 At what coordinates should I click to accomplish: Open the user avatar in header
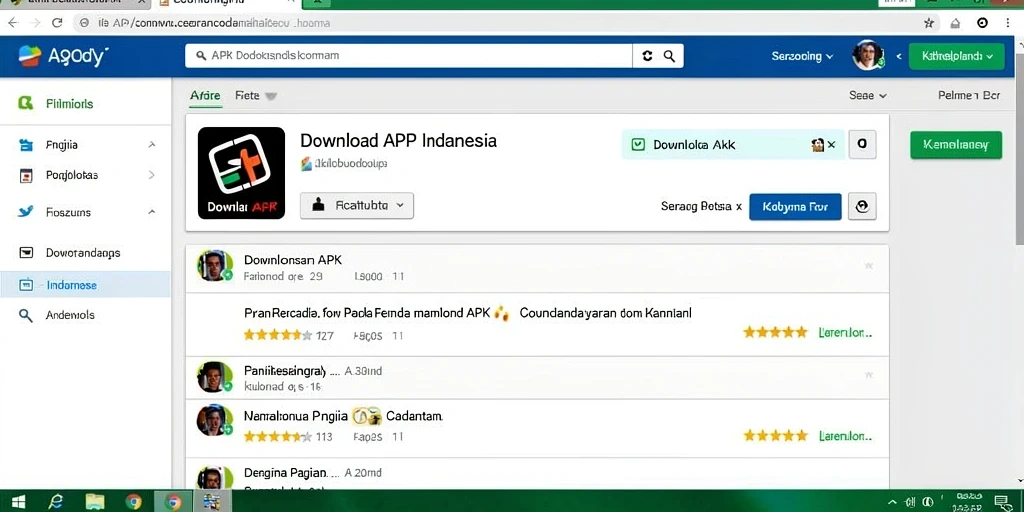pyautogui.click(x=868, y=56)
